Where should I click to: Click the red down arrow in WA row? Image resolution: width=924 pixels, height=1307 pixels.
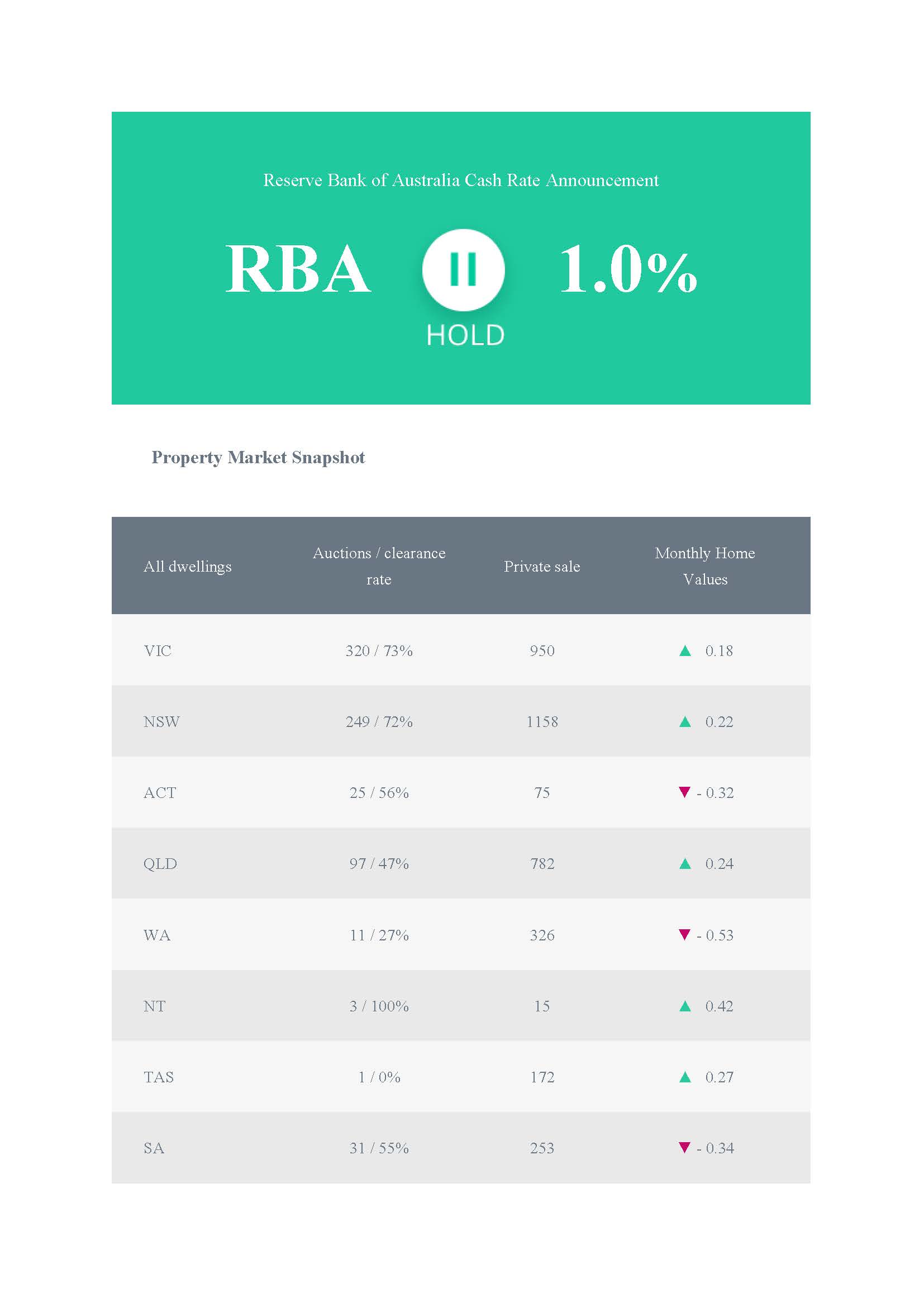(684, 934)
